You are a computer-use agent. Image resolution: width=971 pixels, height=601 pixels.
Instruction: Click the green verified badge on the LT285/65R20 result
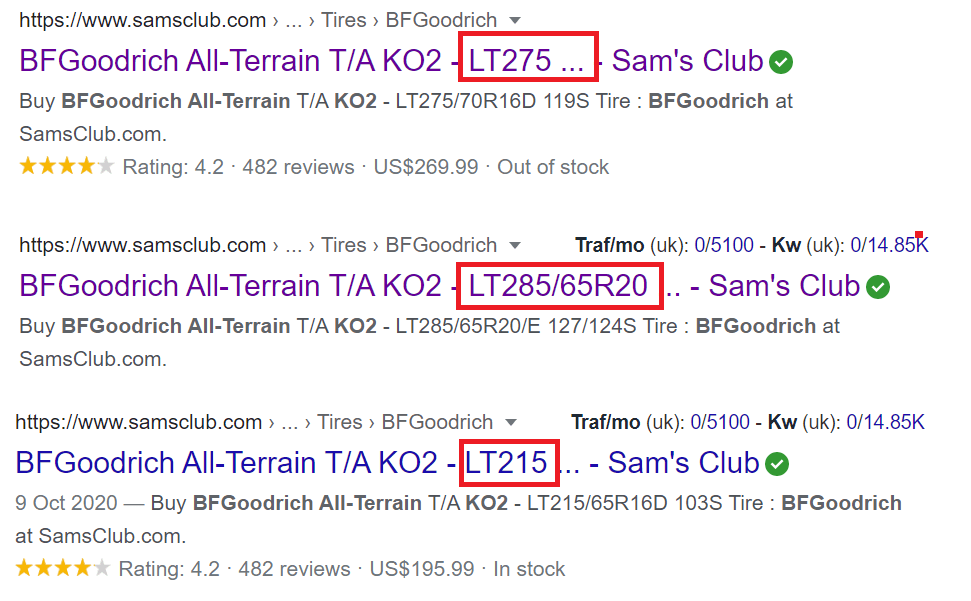(x=878, y=287)
